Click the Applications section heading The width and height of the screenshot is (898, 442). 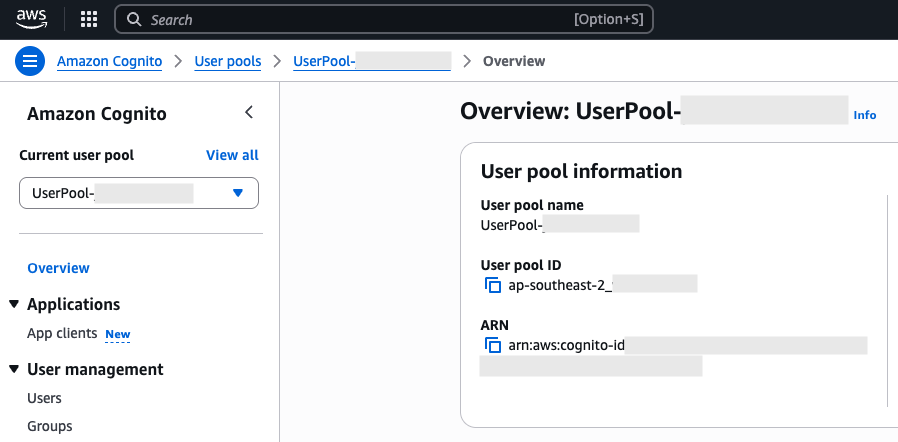pos(73,304)
